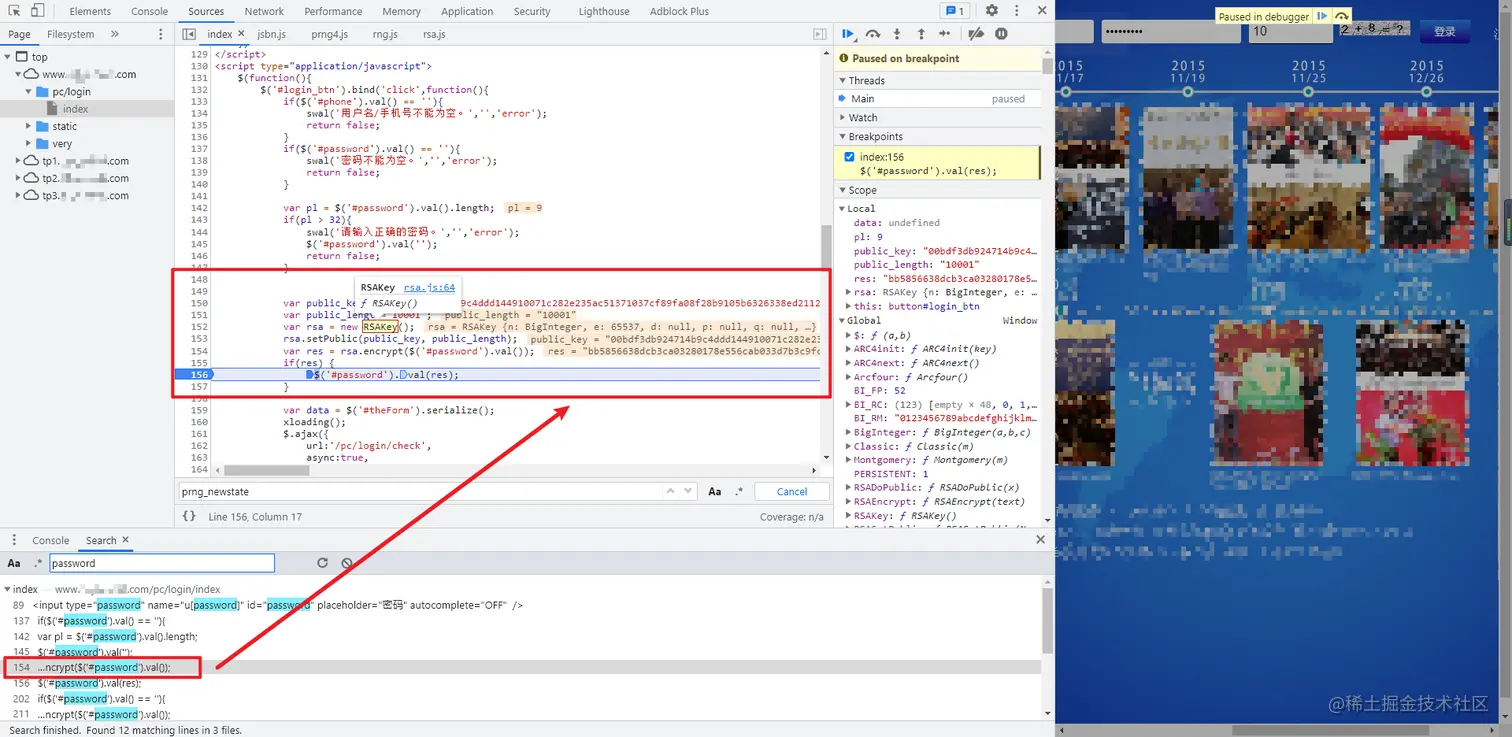
Task: Toggle the navigator sidebar icon
Action: click(x=189, y=34)
